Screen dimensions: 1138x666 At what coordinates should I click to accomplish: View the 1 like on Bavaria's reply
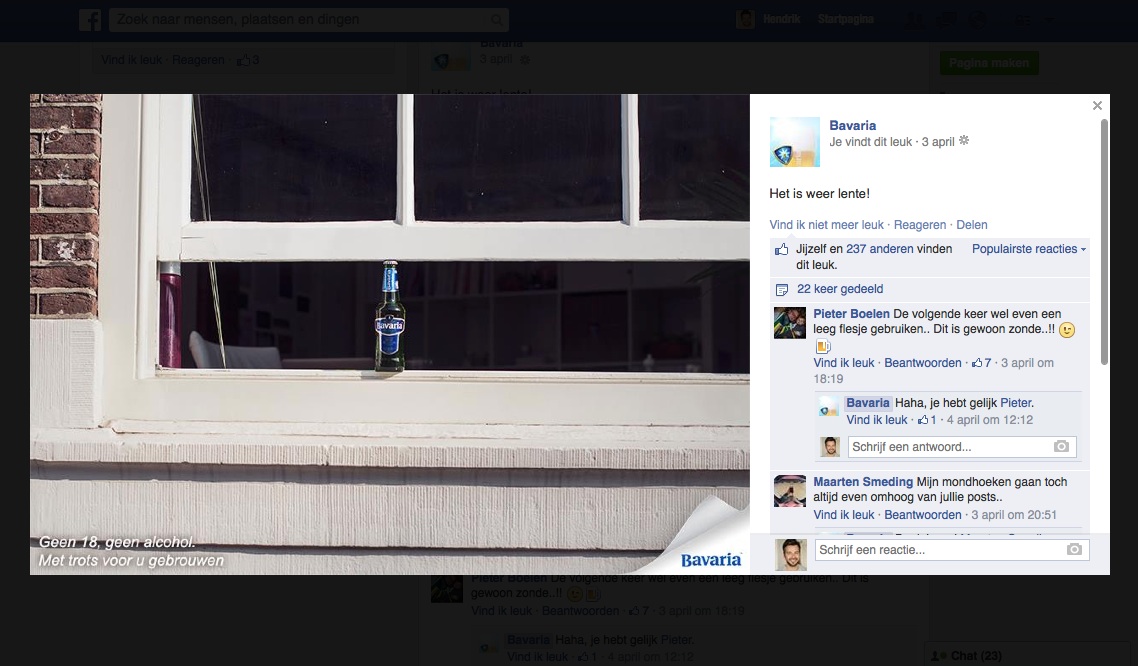[x=927, y=420]
